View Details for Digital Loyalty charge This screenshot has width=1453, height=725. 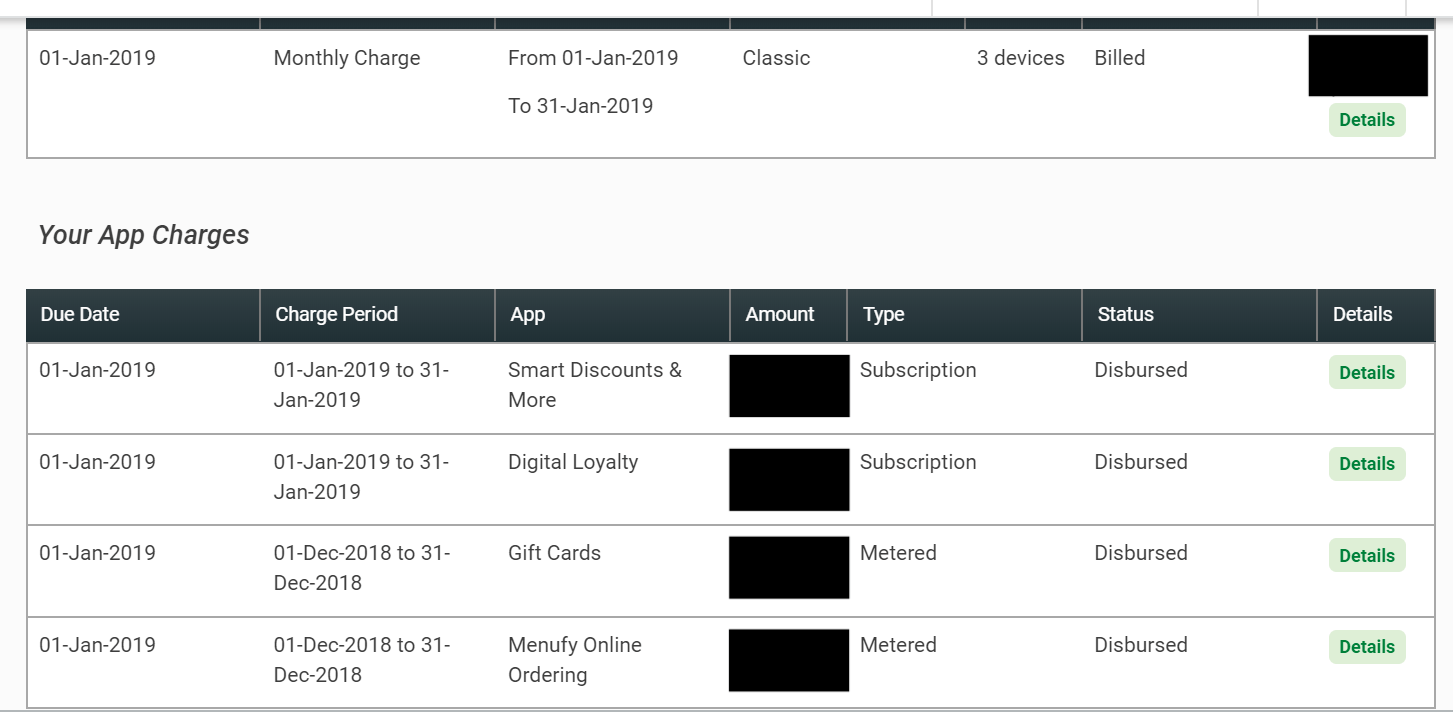[x=1366, y=464]
